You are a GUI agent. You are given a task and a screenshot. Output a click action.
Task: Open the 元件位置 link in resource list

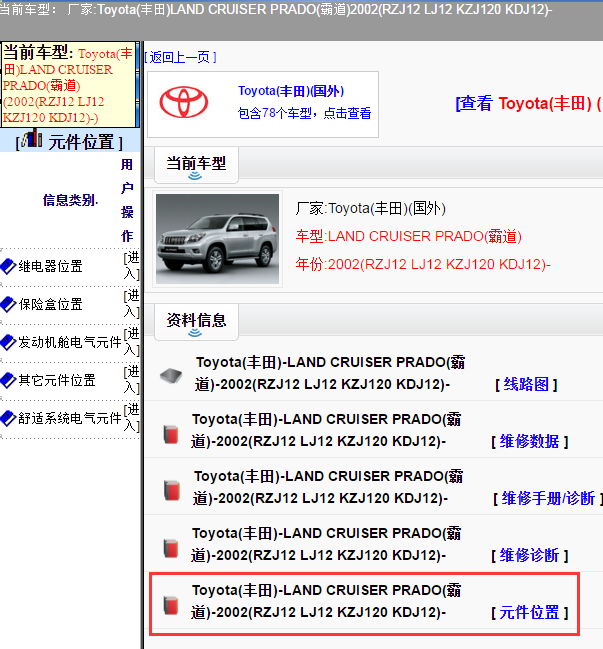pyautogui.click(x=529, y=612)
